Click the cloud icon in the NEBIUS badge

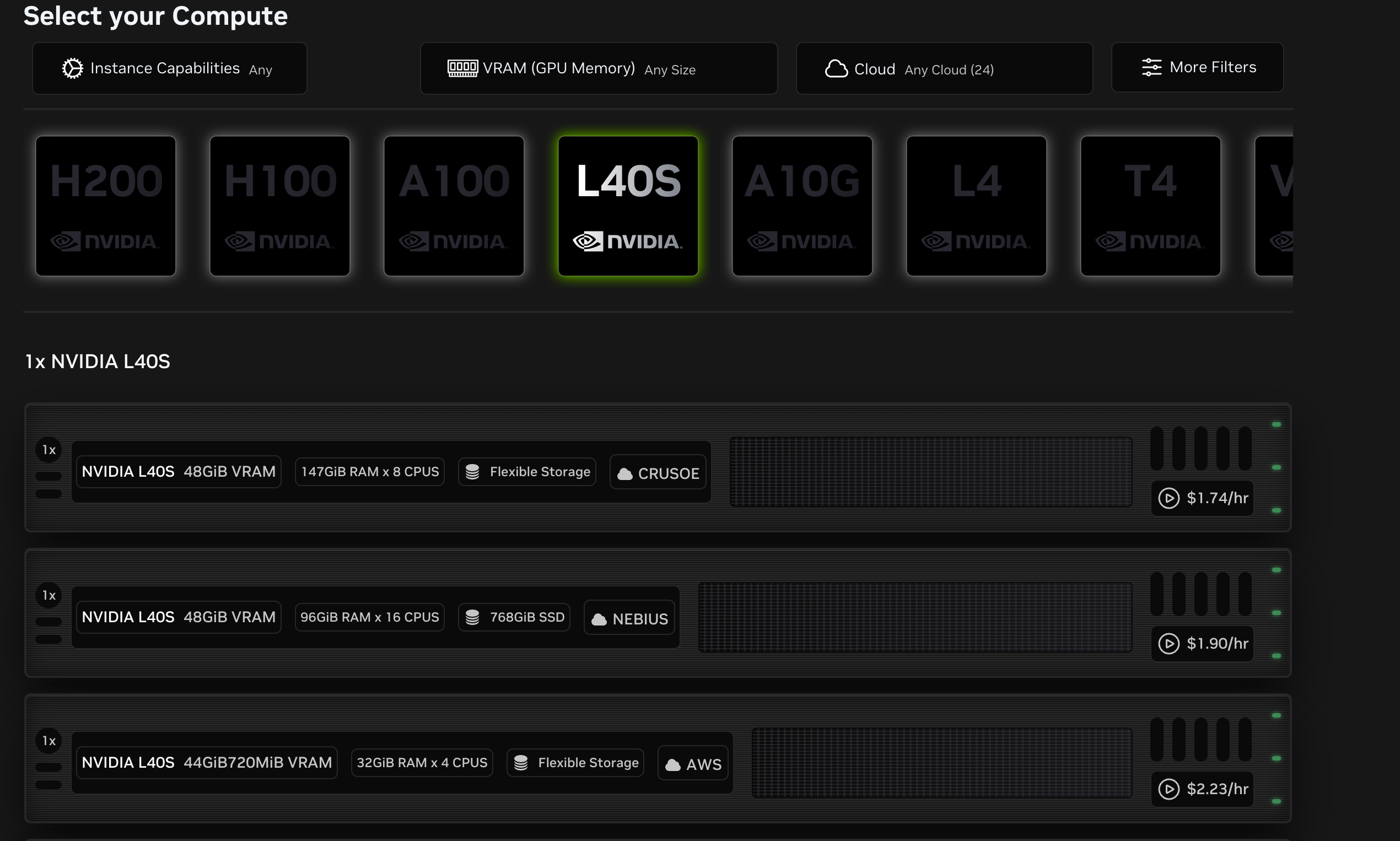point(599,619)
